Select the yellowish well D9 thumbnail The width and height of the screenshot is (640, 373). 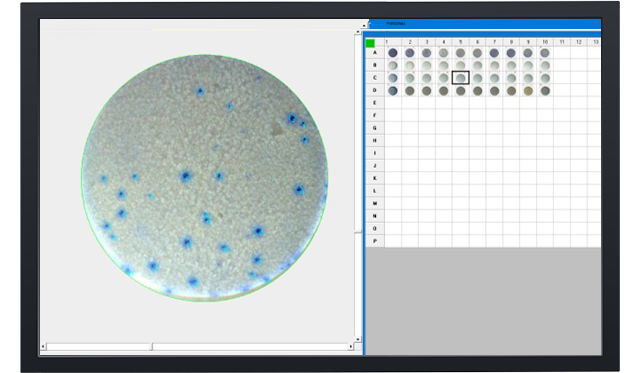click(528, 91)
